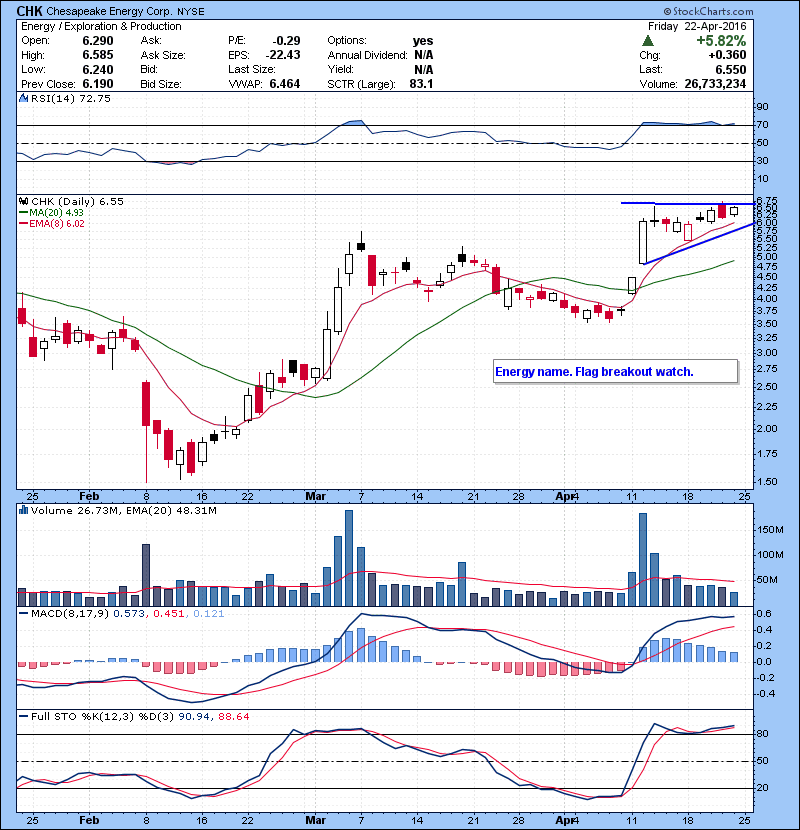Click the green MA(20) legend line marker
Screen dimensions: 800x830
pyautogui.click(x=23, y=213)
